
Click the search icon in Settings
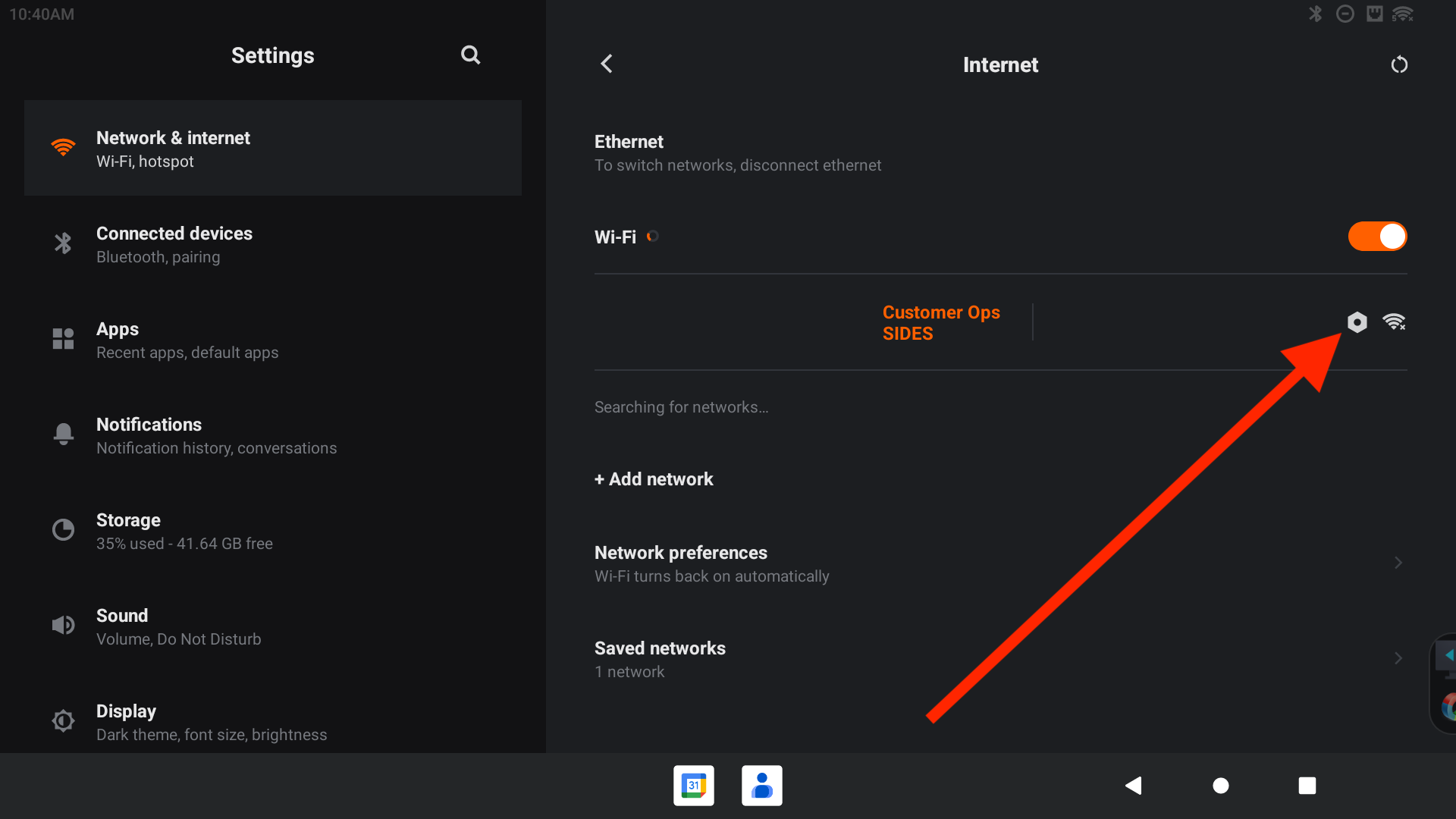[470, 55]
